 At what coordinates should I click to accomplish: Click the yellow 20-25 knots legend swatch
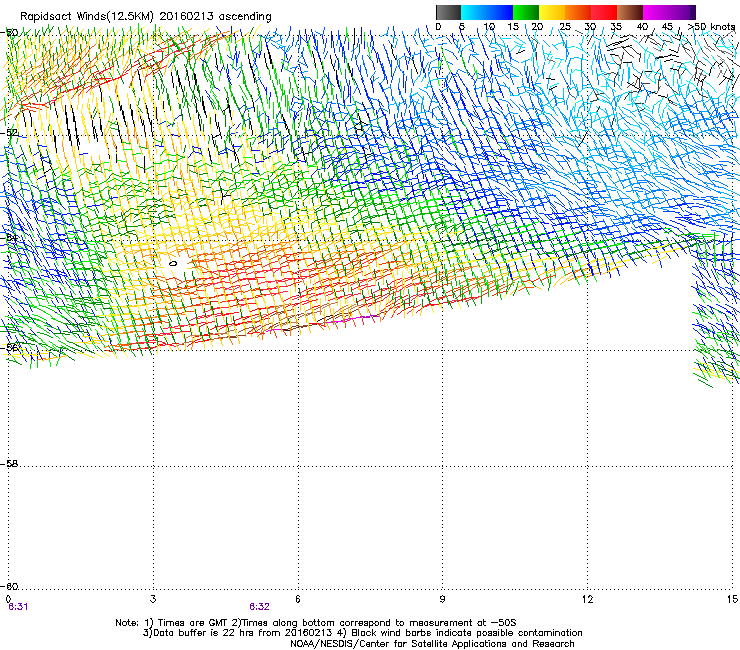[552, 12]
